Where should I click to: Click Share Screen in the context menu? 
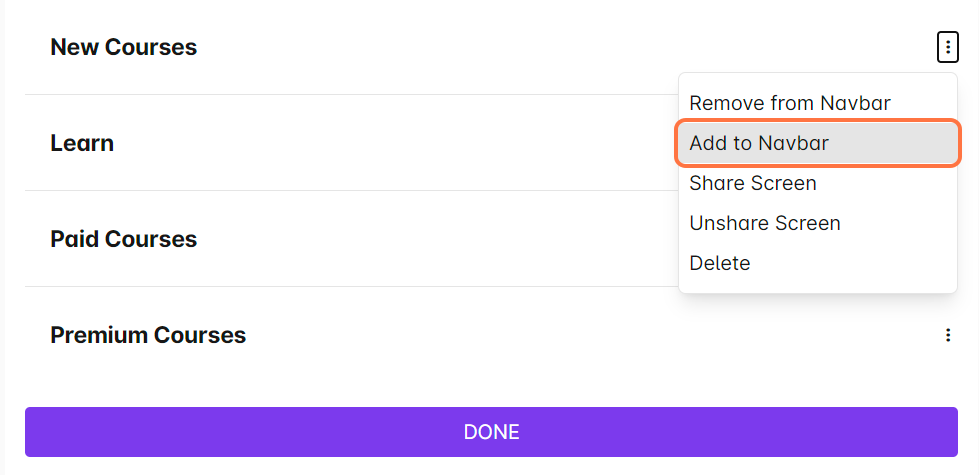click(x=752, y=183)
